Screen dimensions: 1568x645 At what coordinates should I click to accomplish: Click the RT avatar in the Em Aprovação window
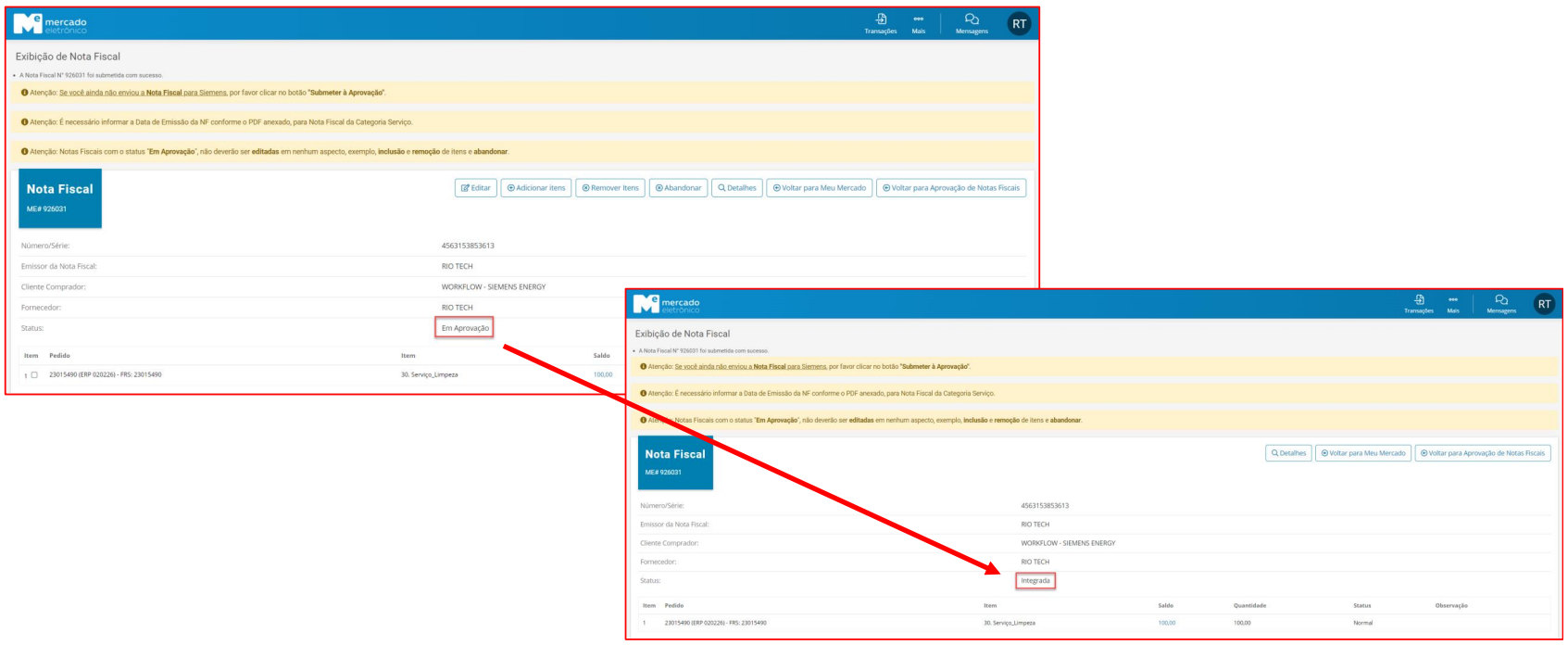point(1019,24)
